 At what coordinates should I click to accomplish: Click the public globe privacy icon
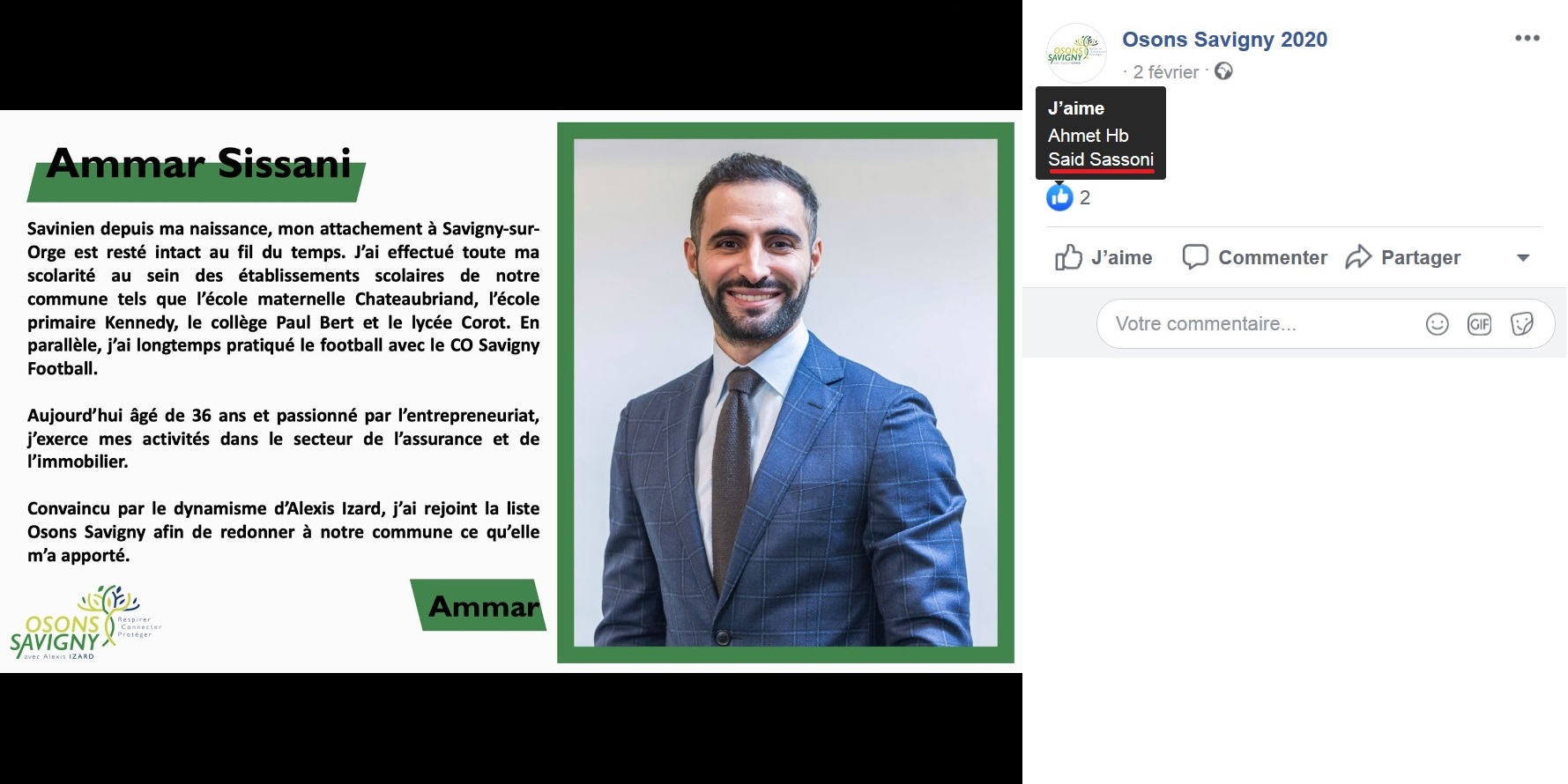pos(1223,71)
